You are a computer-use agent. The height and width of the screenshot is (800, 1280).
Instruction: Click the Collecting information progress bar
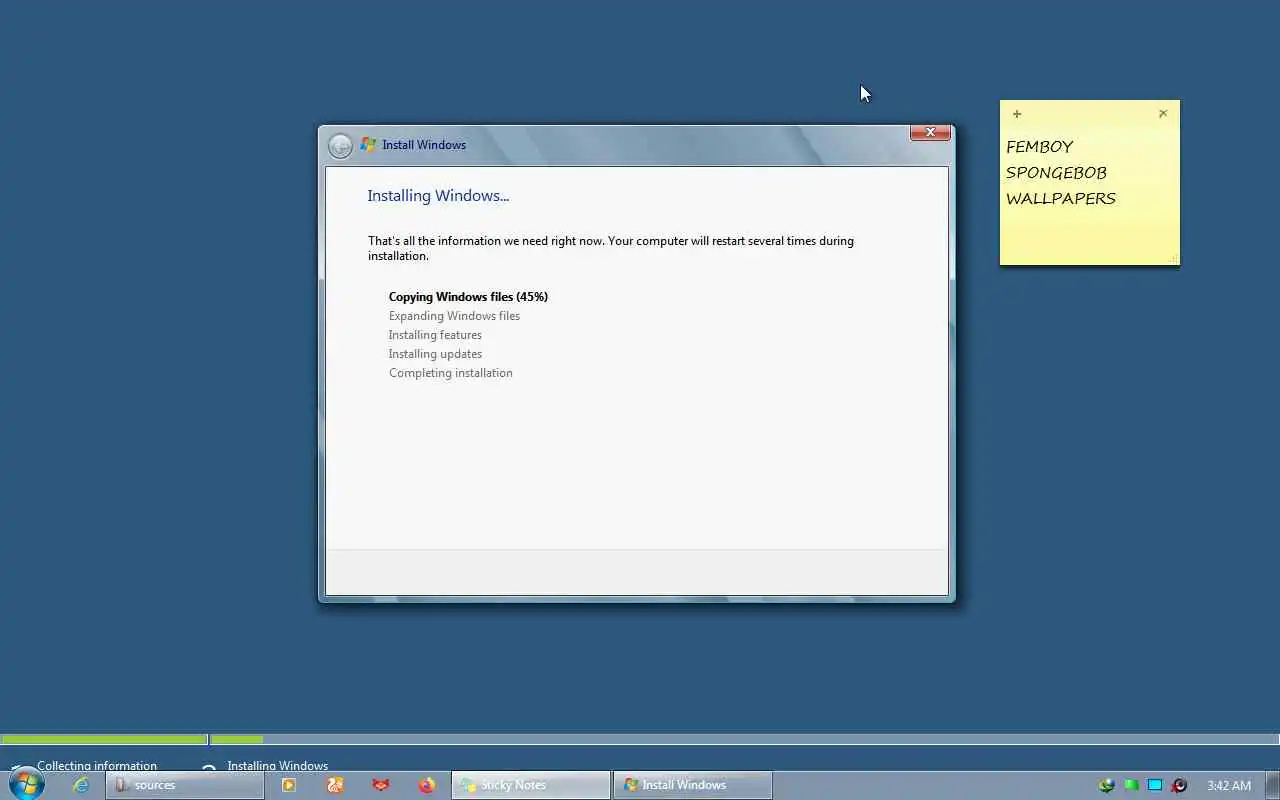tap(104, 740)
